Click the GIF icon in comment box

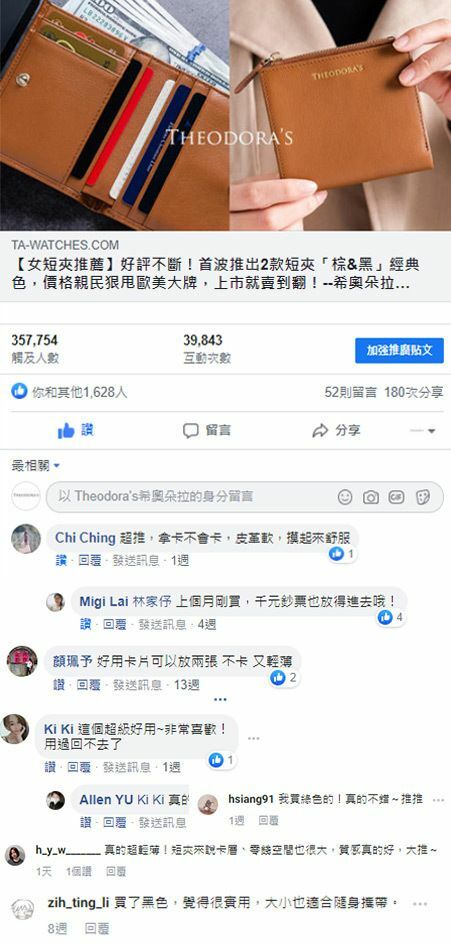pos(397,497)
